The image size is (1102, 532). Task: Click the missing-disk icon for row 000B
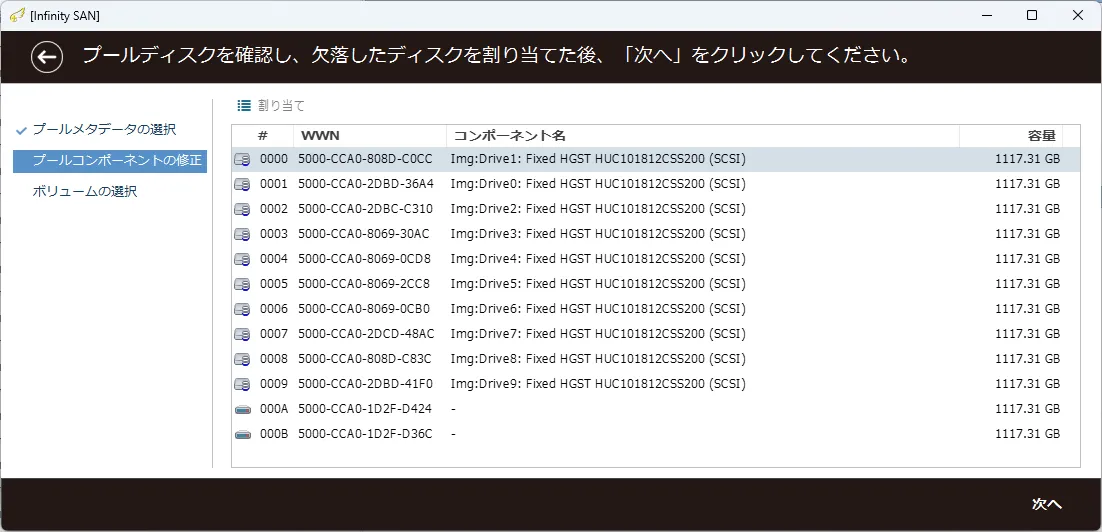[242, 434]
